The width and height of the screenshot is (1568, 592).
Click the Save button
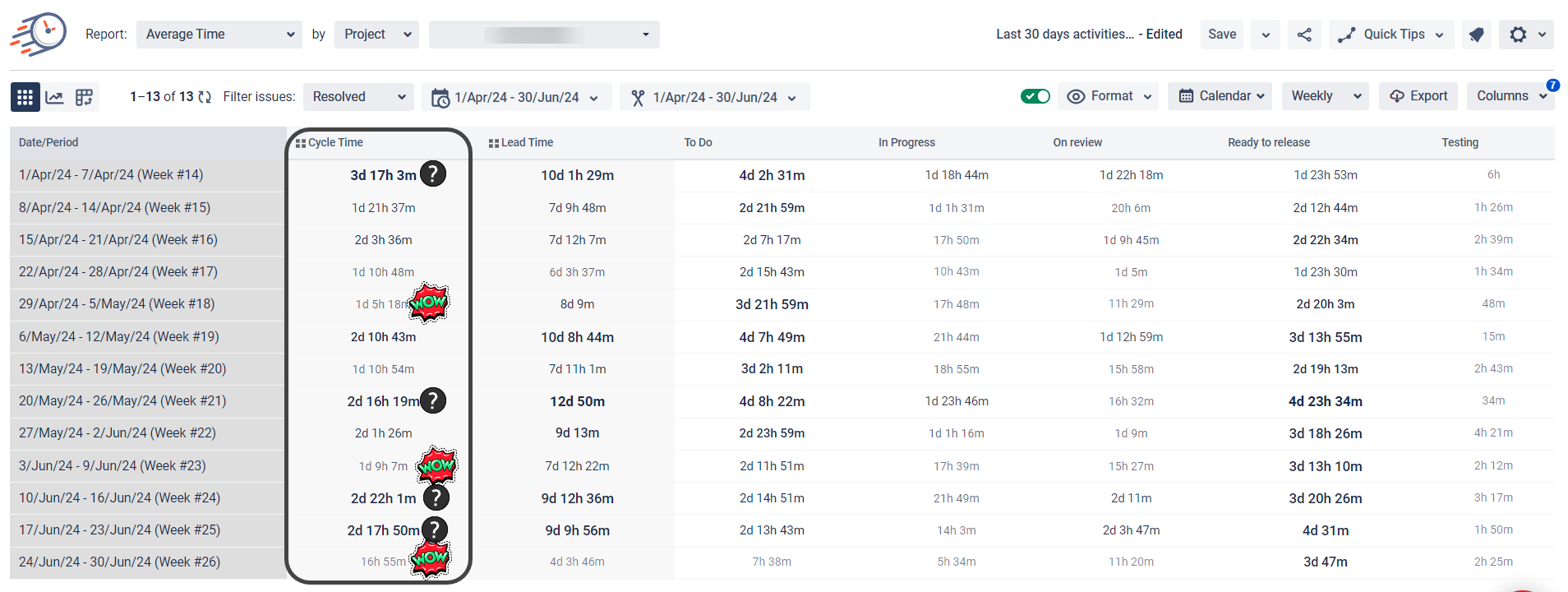(x=1221, y=35)
